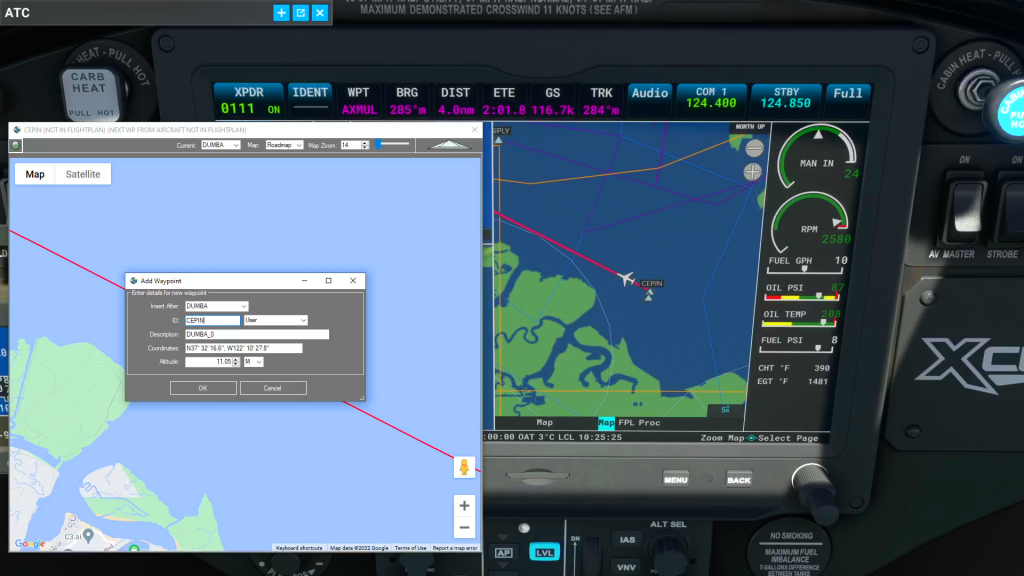The image size is (1024, 576).
Task: Pull the CARB HEAT knob
Action: point(92,93)
